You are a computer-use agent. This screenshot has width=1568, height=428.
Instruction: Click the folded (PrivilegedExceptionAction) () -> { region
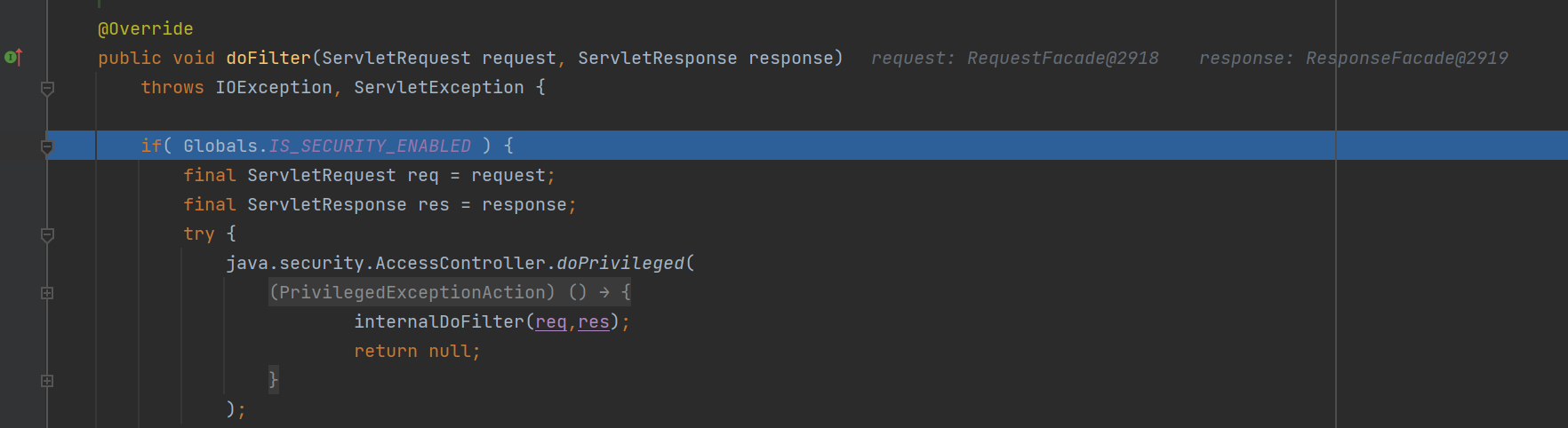(x=450, y=292)
